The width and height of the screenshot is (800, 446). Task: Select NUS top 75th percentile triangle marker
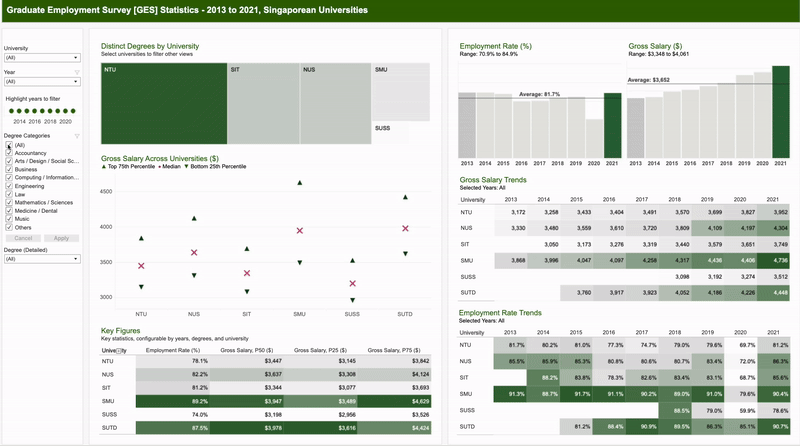[x=194, y=218]
